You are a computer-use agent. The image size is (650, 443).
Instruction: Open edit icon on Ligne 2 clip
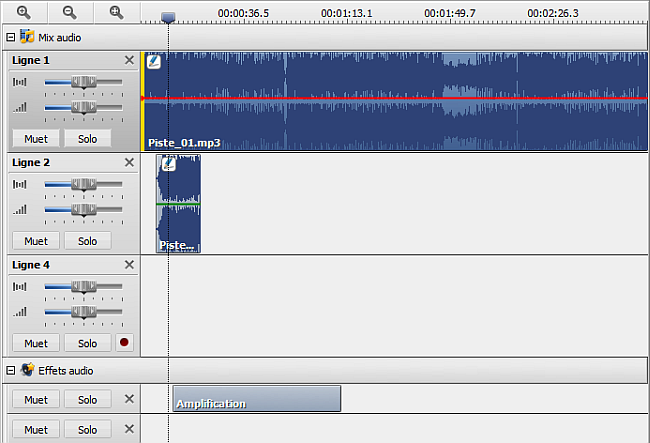[x=168, y=164]
